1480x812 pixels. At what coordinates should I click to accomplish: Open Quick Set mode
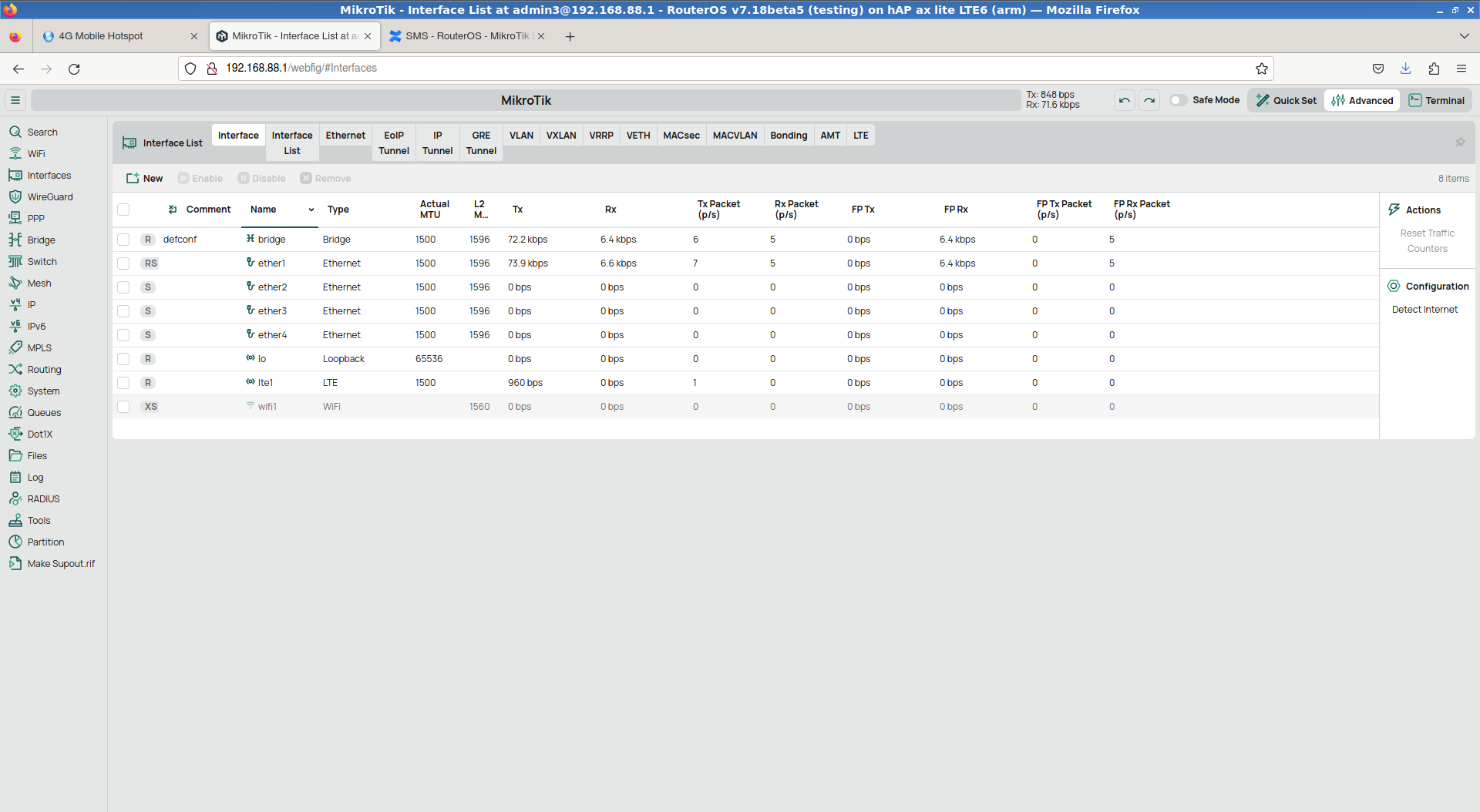[1286, 100]
